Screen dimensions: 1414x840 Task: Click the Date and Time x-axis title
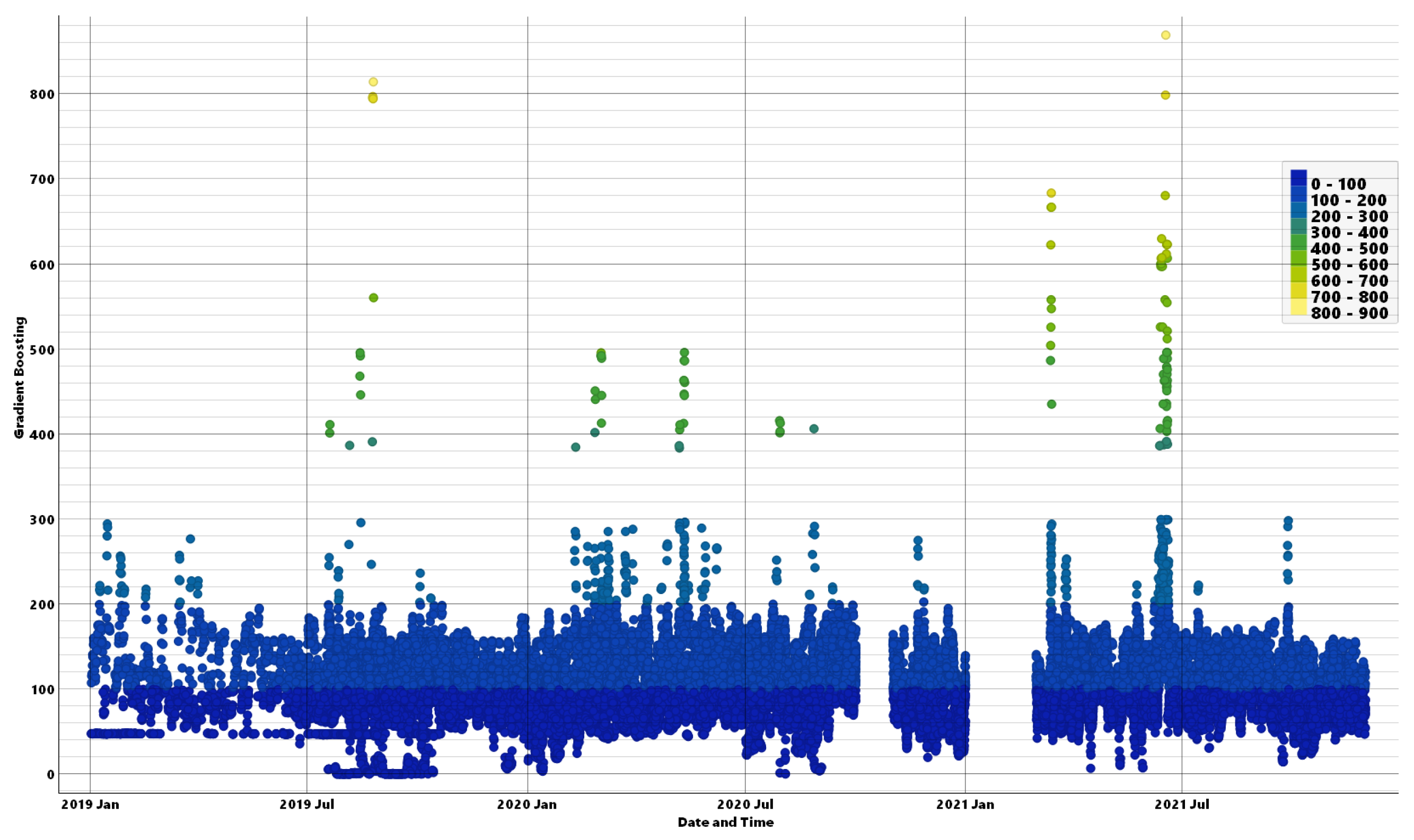pos(725,822)
